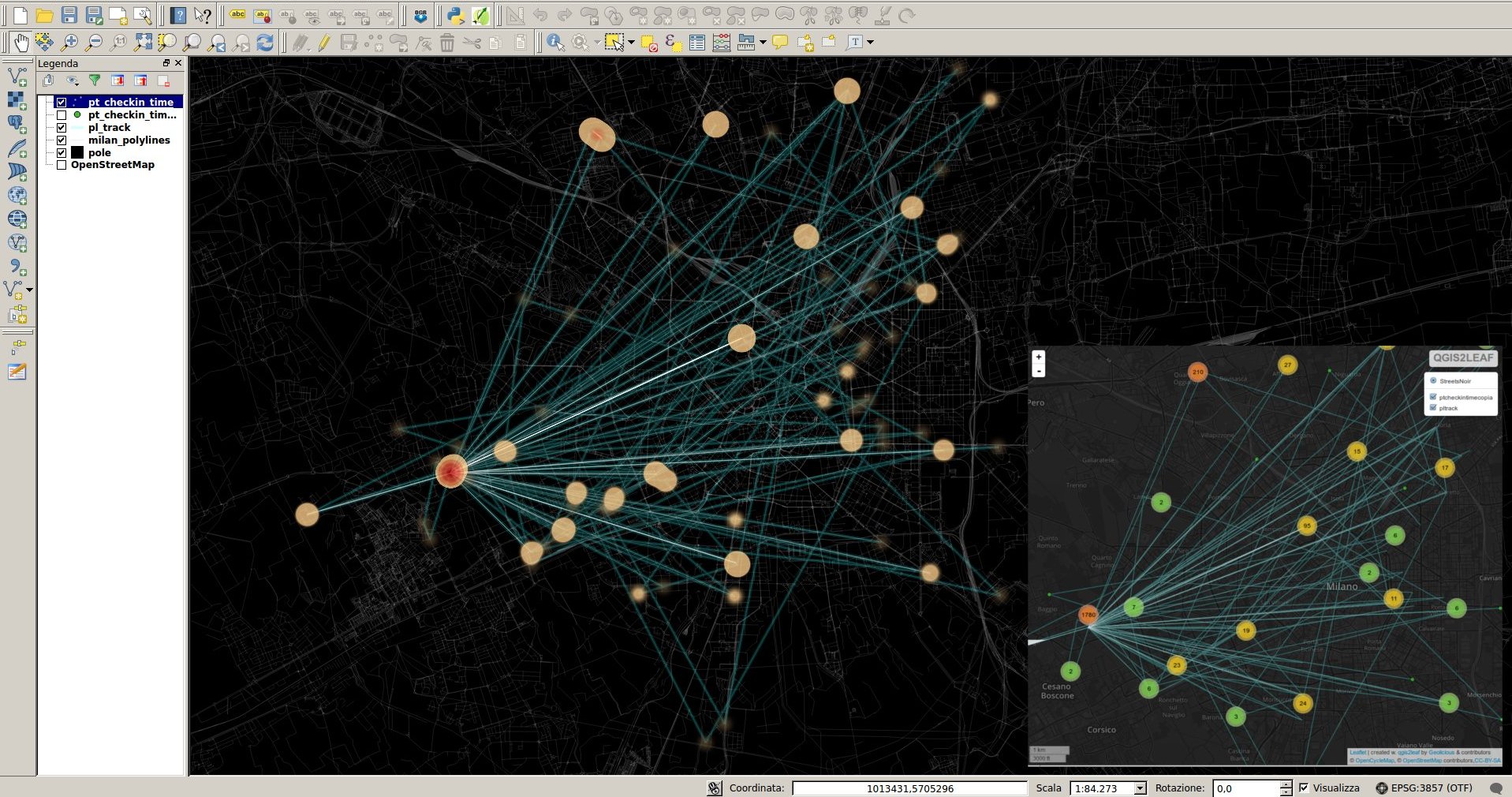This screenshot has height=797, width=1512.
Task: Zoom to native 1:1 resolution
Action: click(118, 42)
